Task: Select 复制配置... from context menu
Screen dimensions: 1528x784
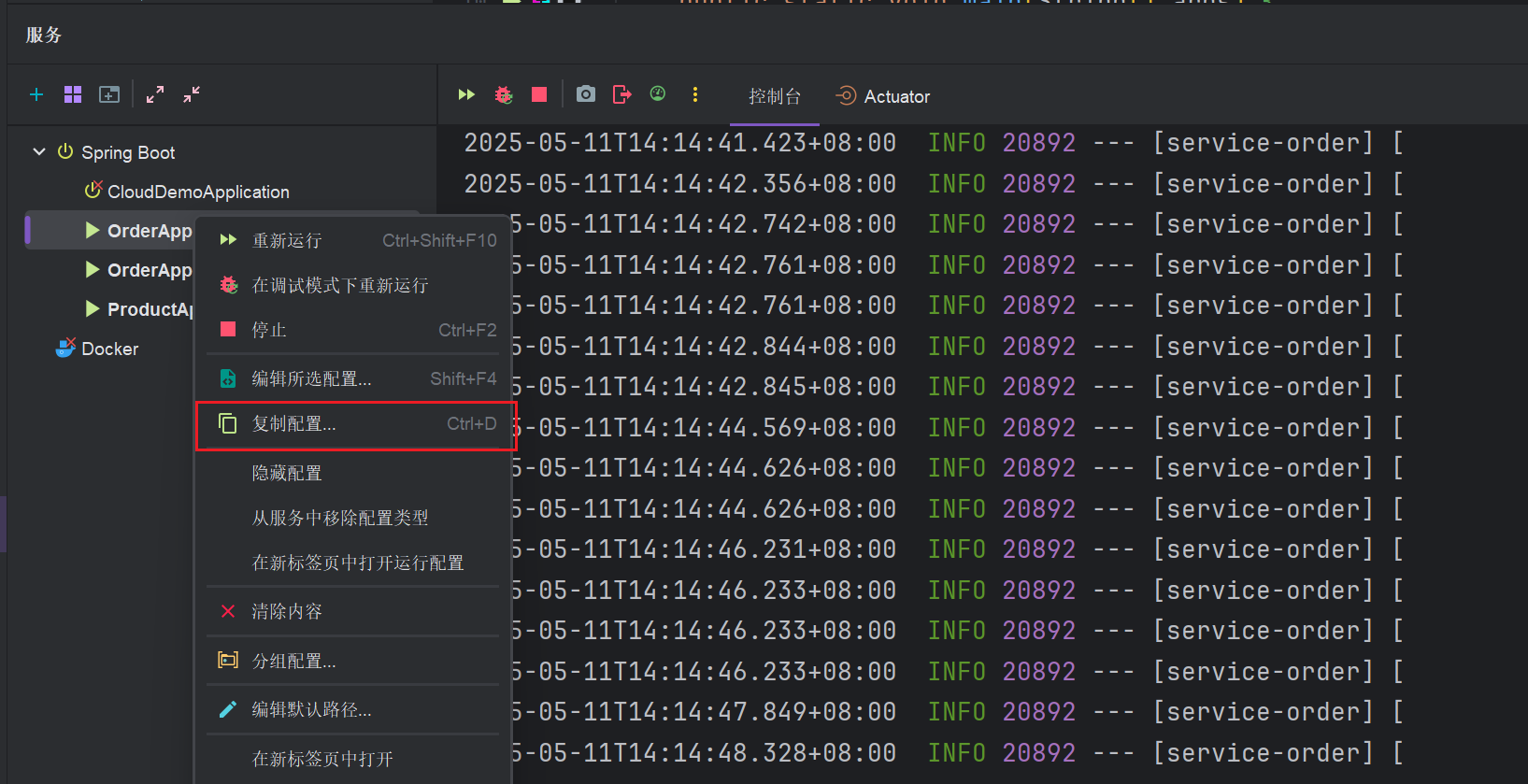Action: tap(355, 424)
